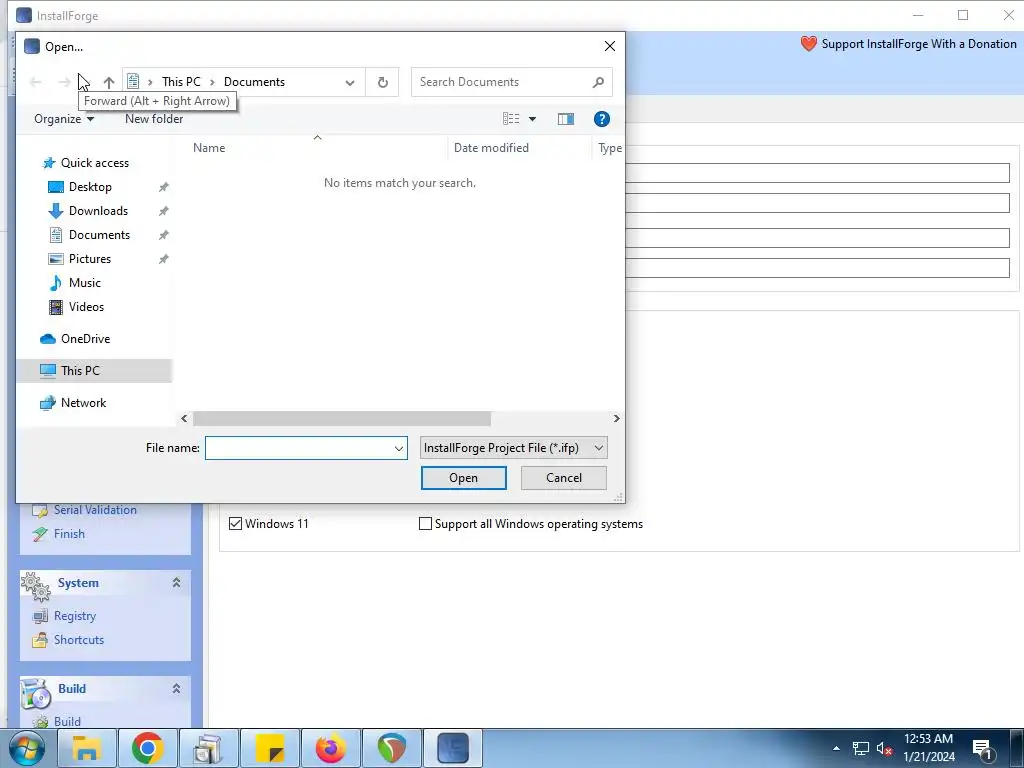The width and height of the screenshot is (1024, 768).
Task: Open InstallForge taskbar button
Action: [x=453, y=748]
